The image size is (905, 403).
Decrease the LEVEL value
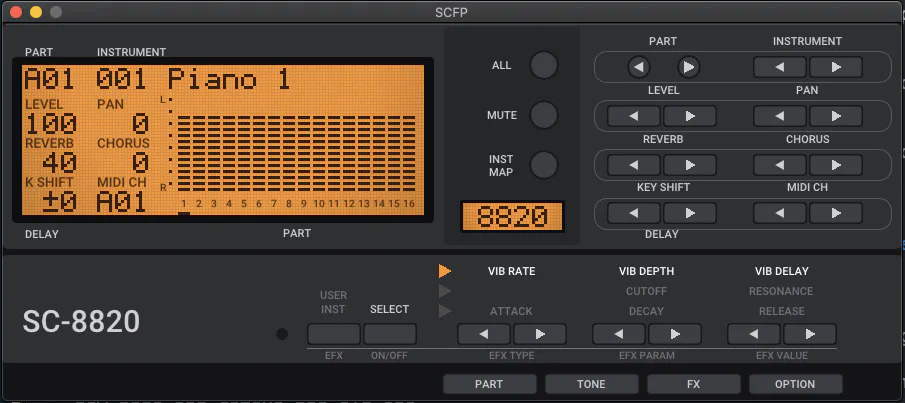click(x=634, y=116)
